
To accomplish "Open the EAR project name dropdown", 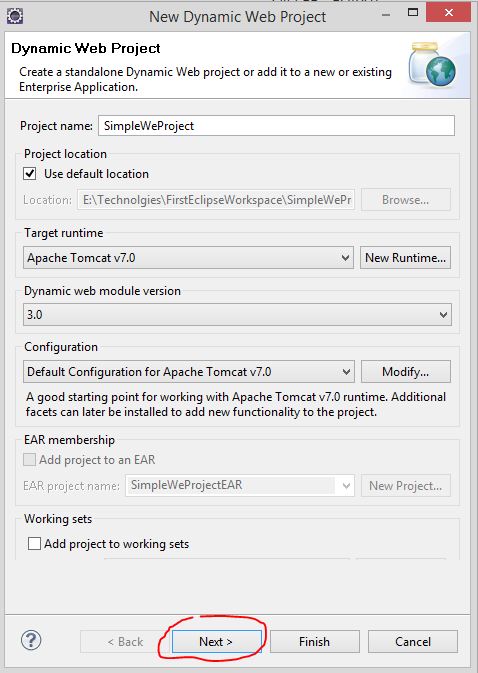I will [240, 485].
